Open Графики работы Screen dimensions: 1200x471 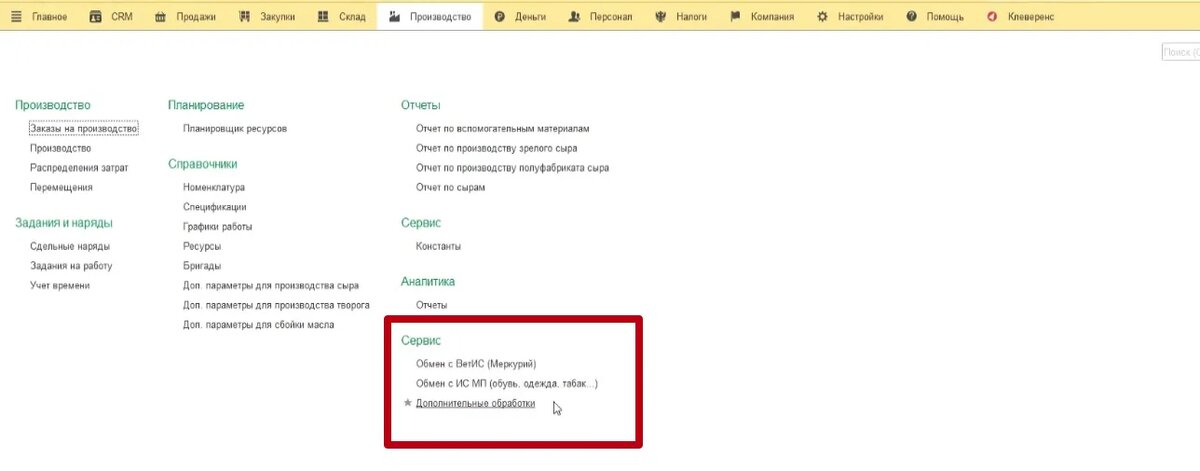pos(218,226)
